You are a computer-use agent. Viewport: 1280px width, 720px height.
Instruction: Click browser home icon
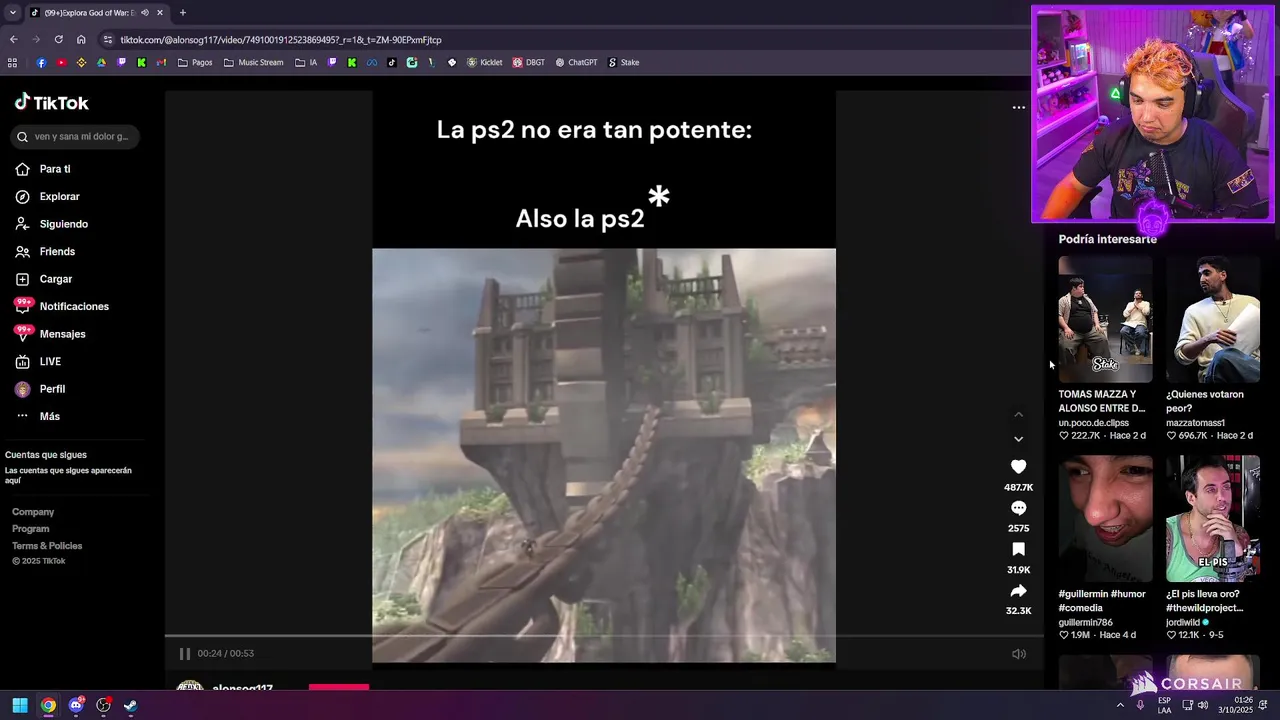(x=81, y=40)
